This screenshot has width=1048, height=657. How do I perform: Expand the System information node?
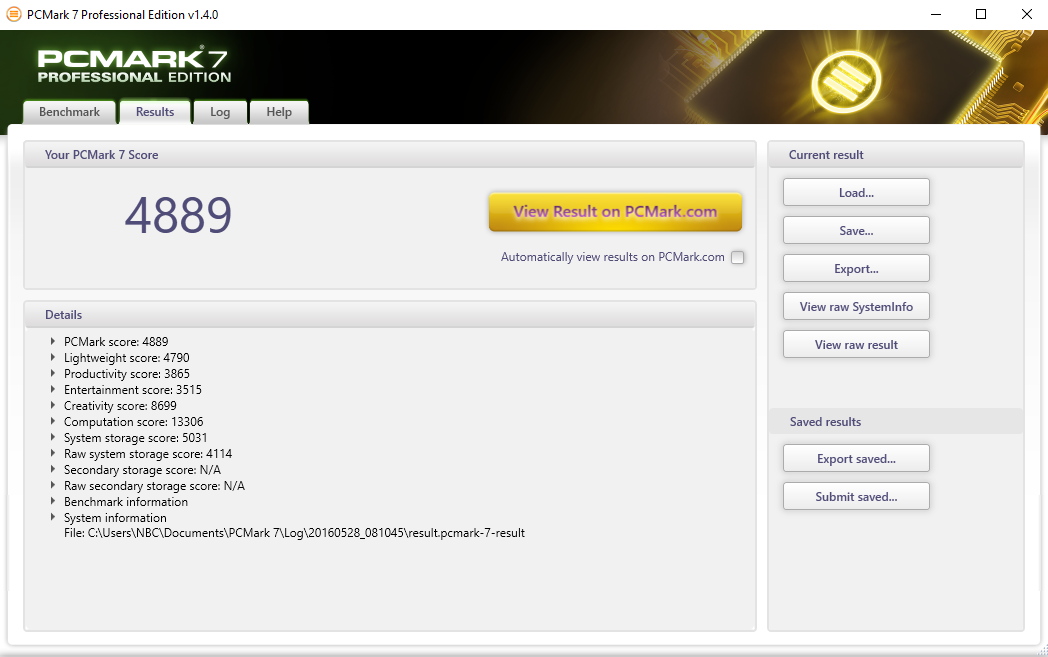[53, 518]
